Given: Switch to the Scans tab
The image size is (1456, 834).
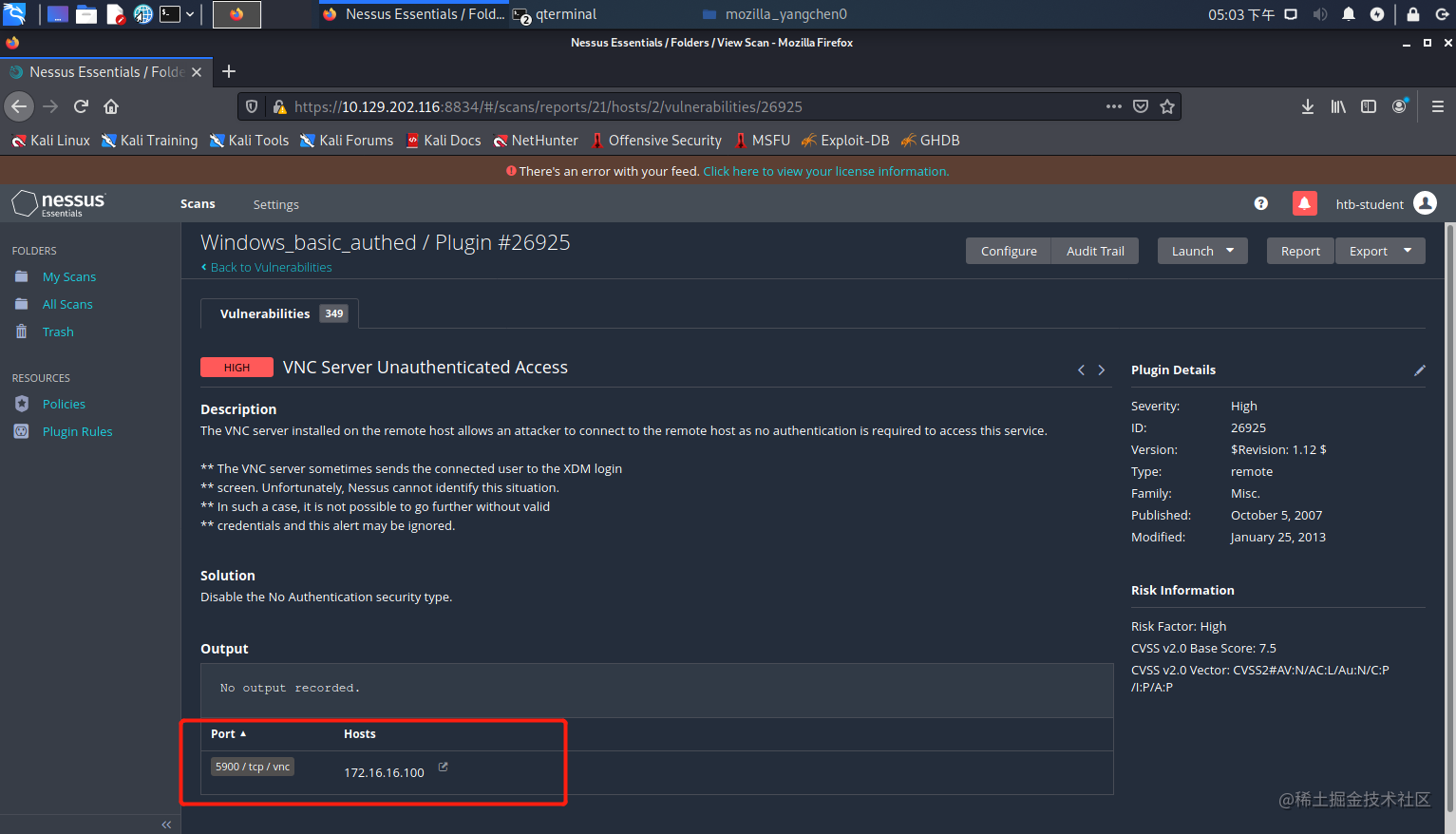Looking at the screenshot, I should (x=198, y=204).
